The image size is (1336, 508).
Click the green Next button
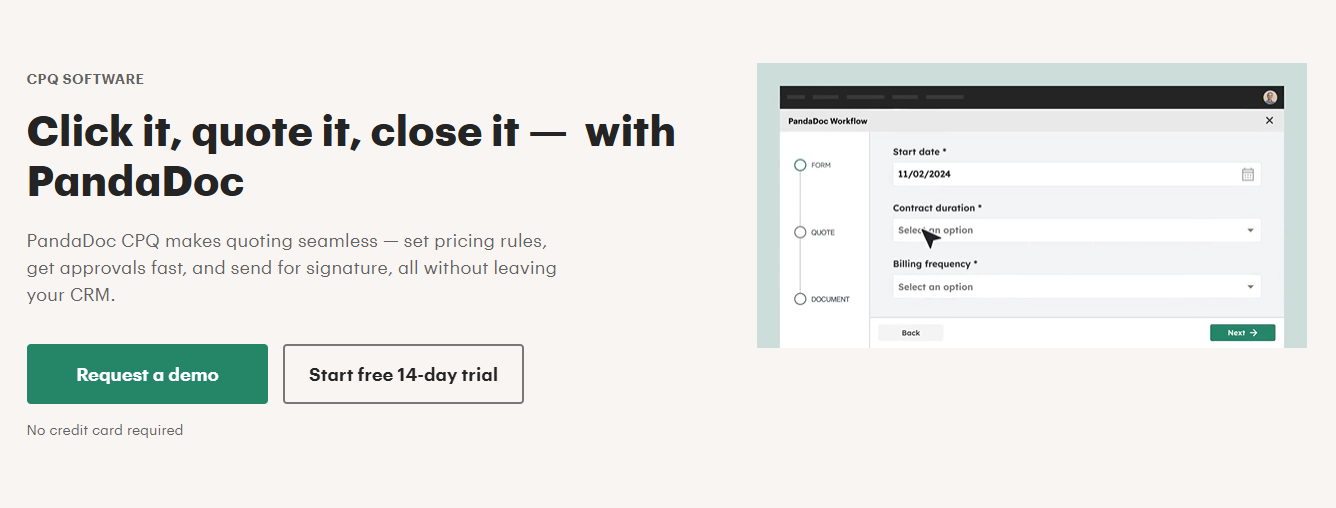(x=1242, y=332)
